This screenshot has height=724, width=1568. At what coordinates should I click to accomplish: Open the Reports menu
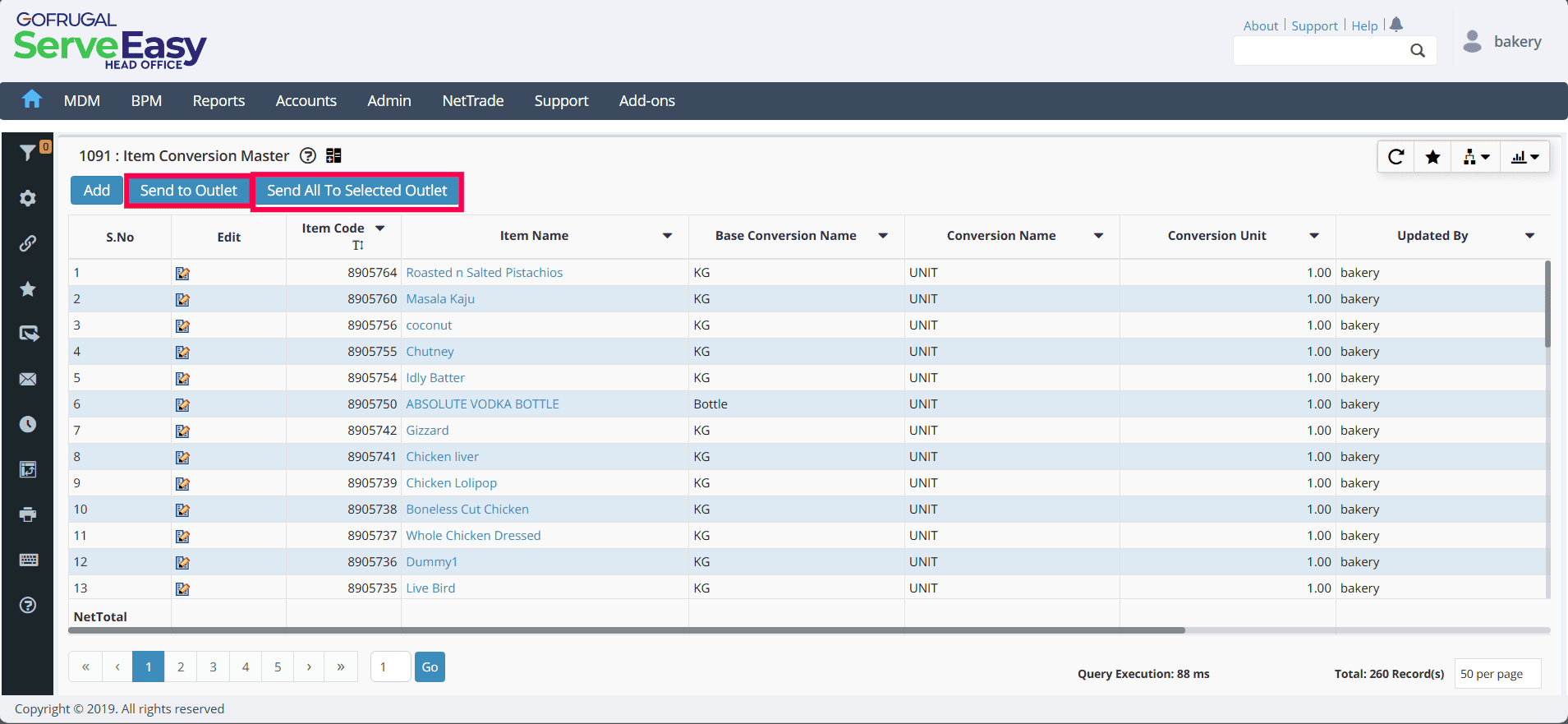coord(218,100)
